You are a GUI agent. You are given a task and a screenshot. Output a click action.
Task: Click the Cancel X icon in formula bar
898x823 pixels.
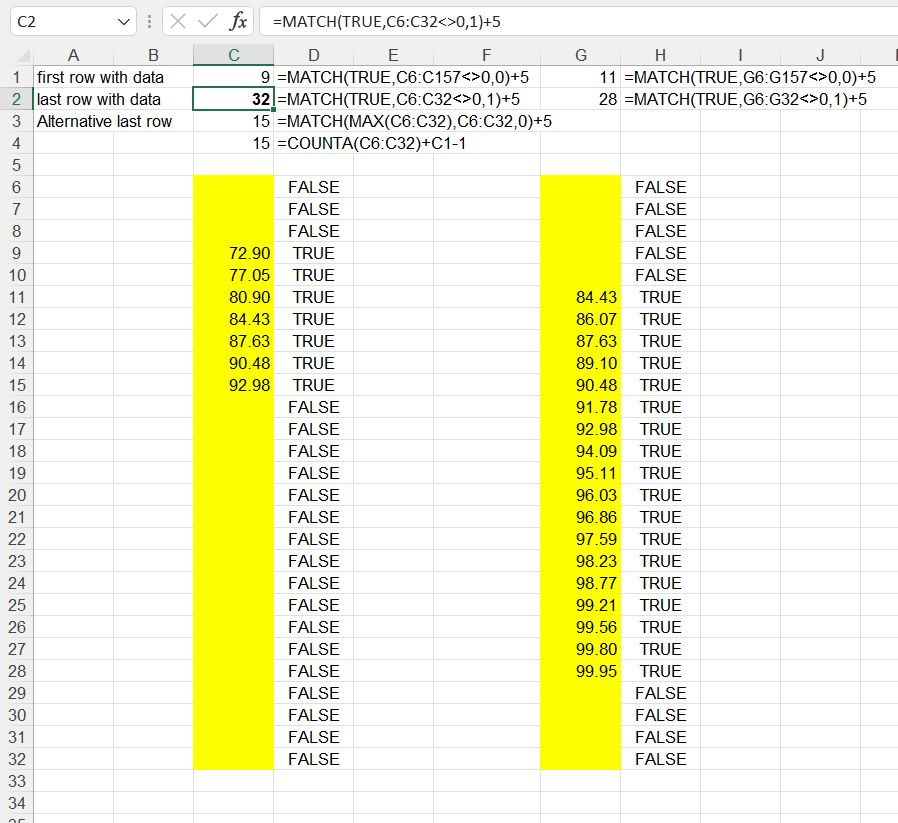[x=178, y=21]
